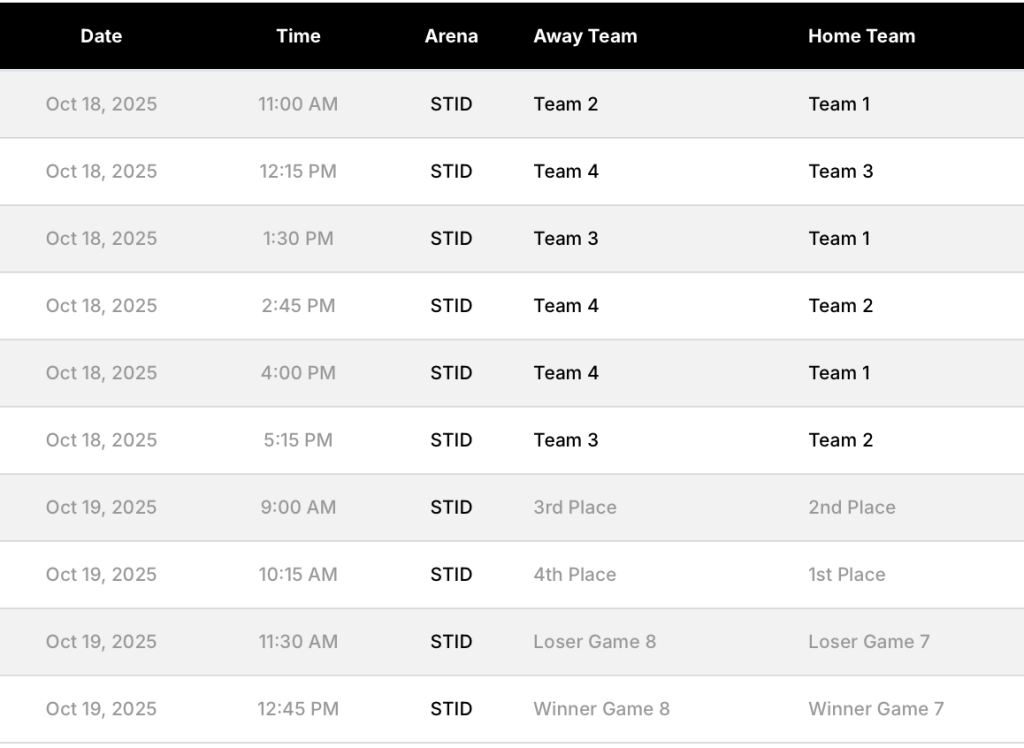Select Team 2 in 11:00 AM game
This screenshot has height=748, width=1024.
tap(566, 104)
